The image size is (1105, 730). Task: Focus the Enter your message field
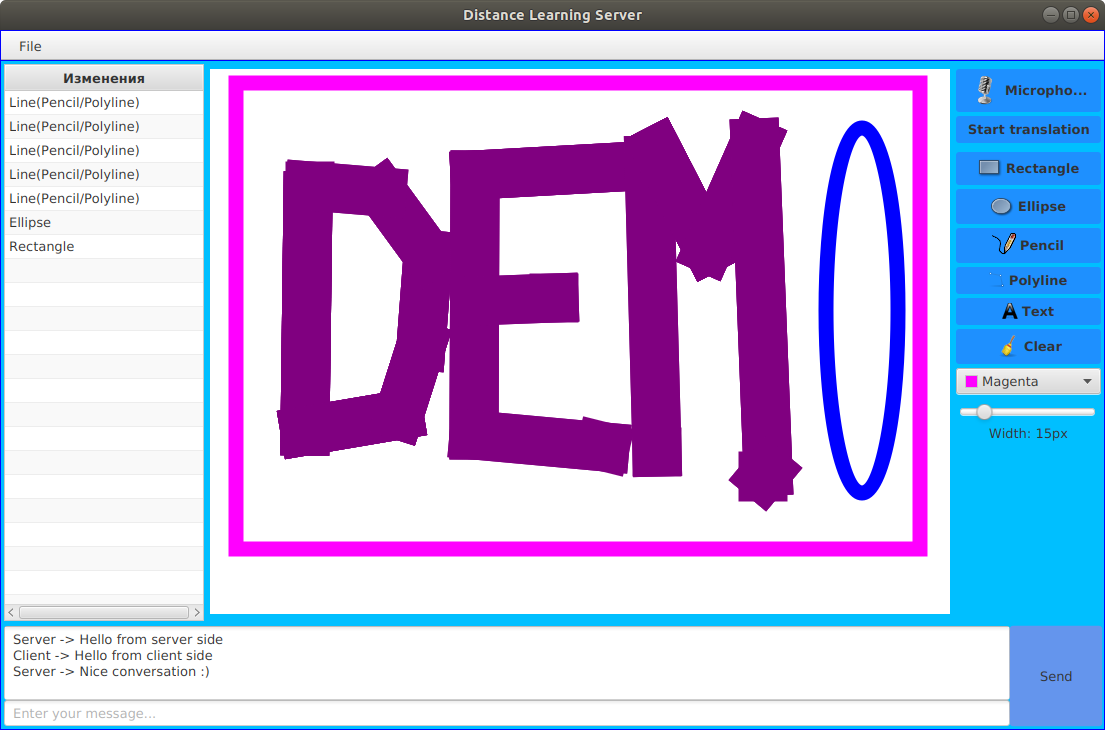tap(506, 713)
